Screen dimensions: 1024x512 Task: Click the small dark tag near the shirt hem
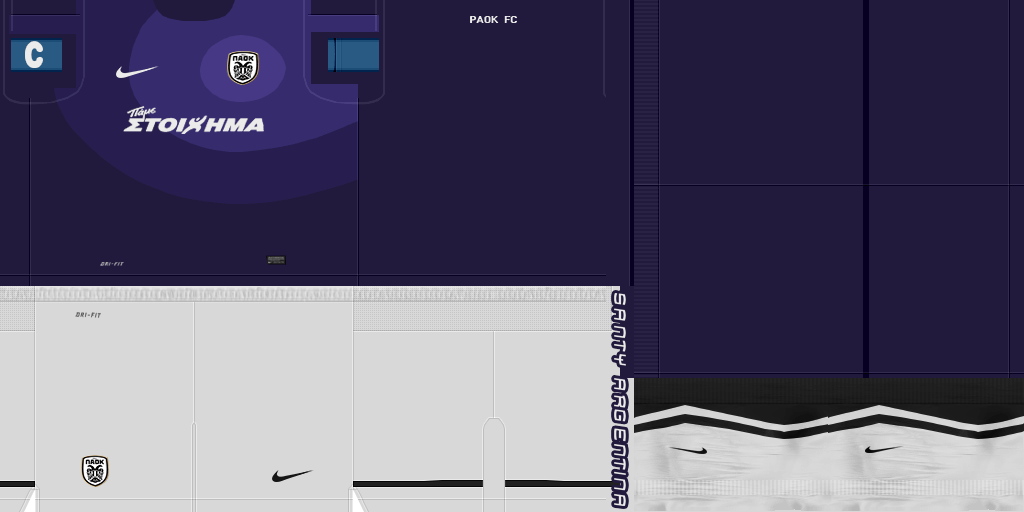tap(276, 260)
